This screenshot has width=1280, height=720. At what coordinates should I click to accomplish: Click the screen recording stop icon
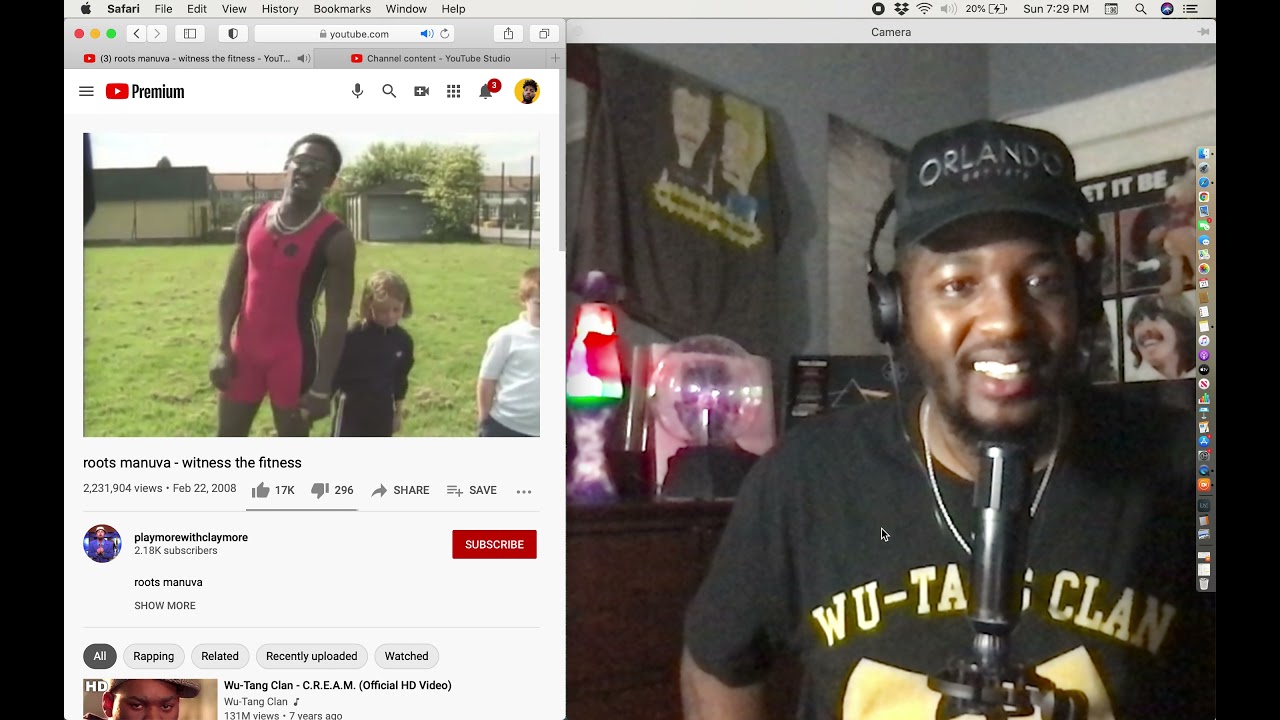coord(878,9)
